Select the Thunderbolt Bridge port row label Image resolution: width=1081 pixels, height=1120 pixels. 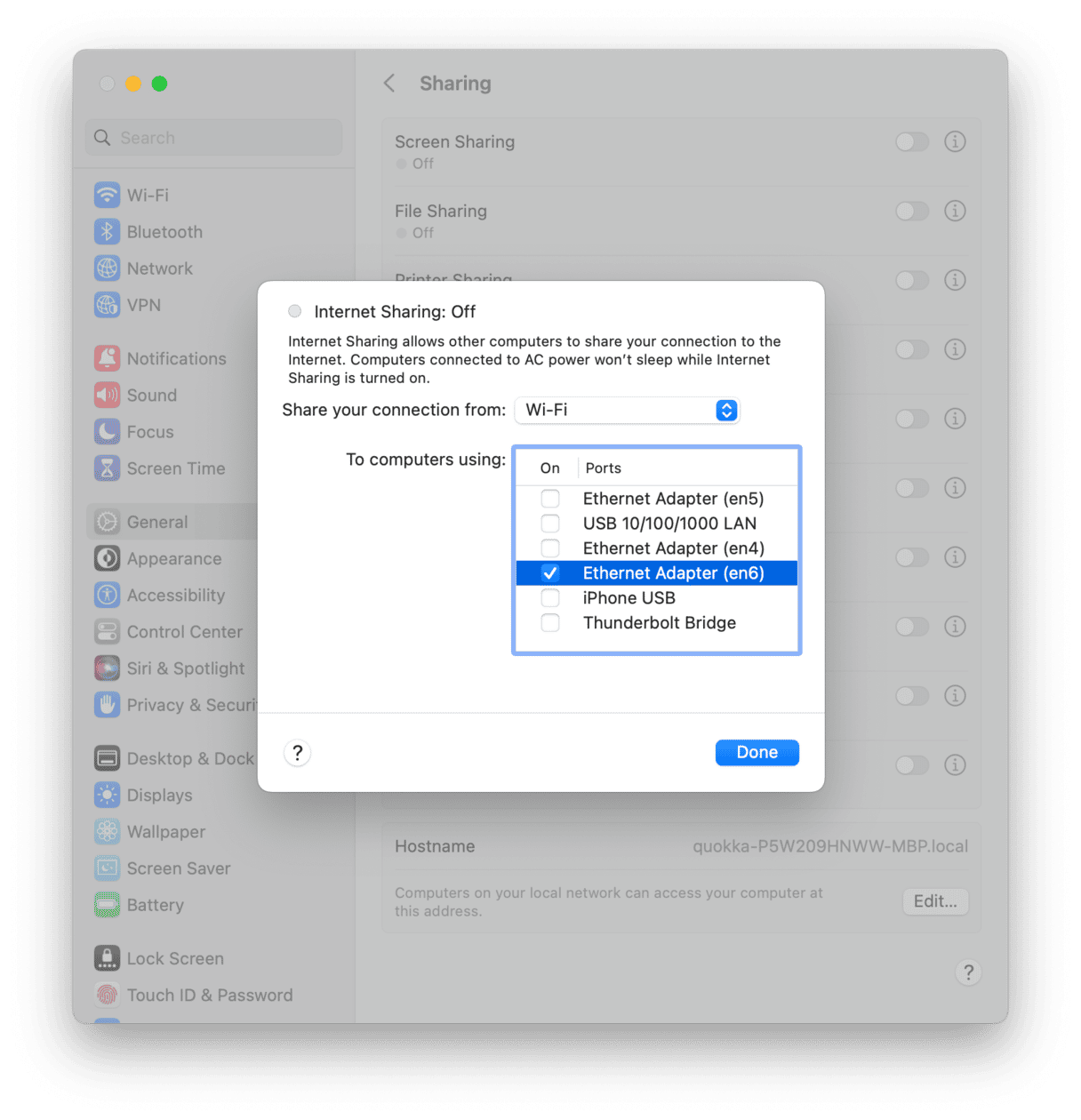[x=660, y=623]
